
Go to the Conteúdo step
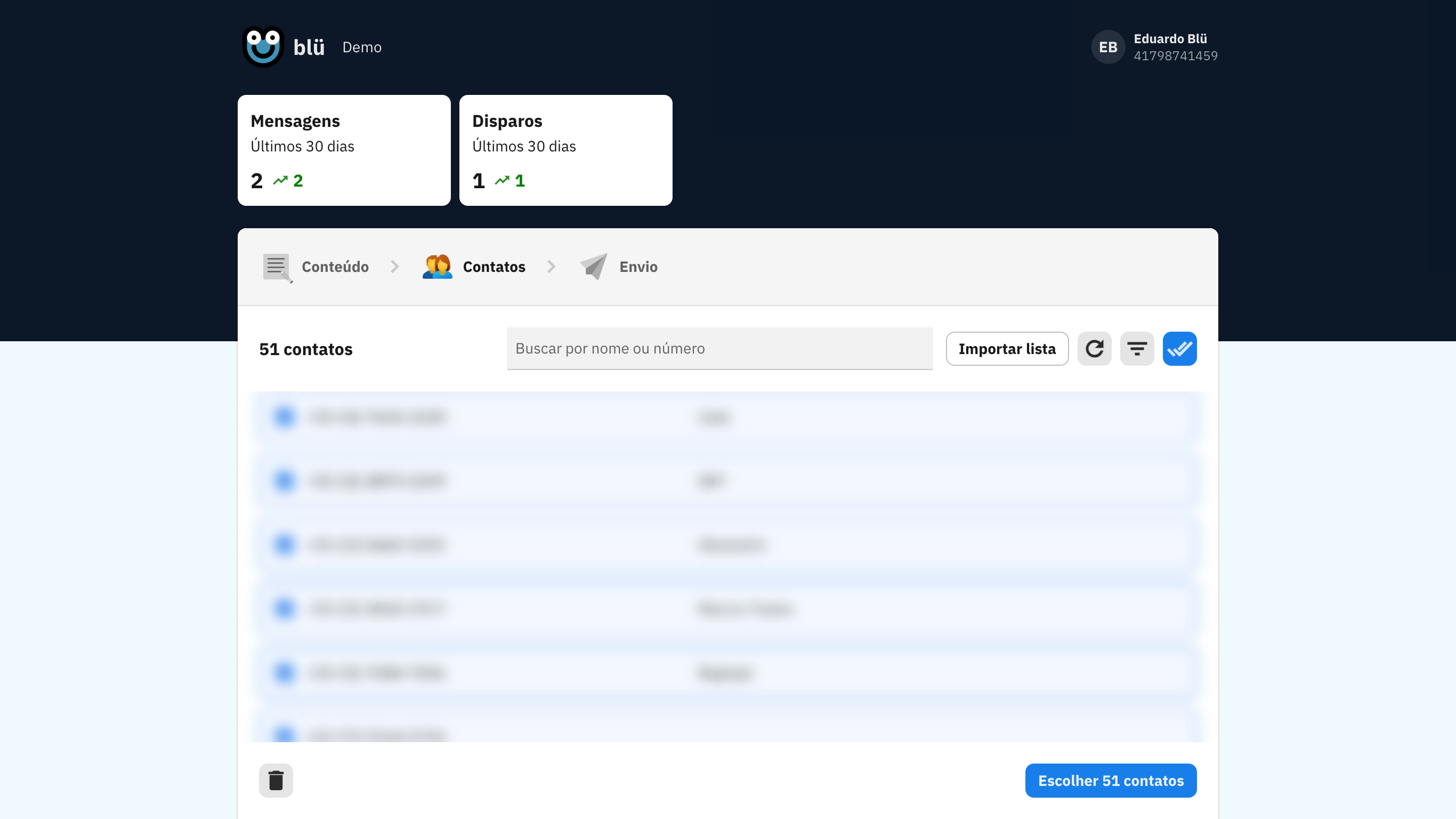pos(335,267)
